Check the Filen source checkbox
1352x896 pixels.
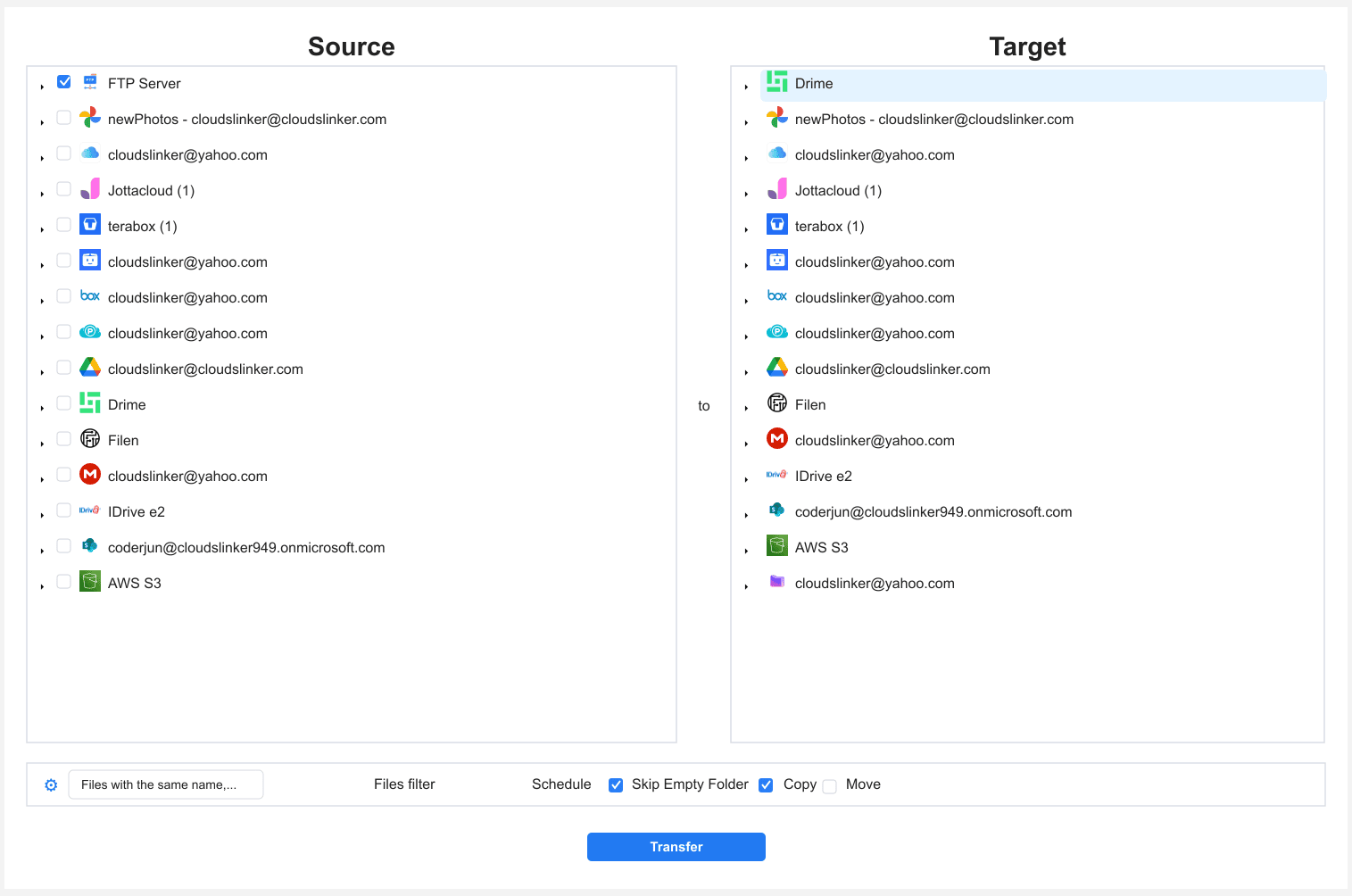[64, 439]
